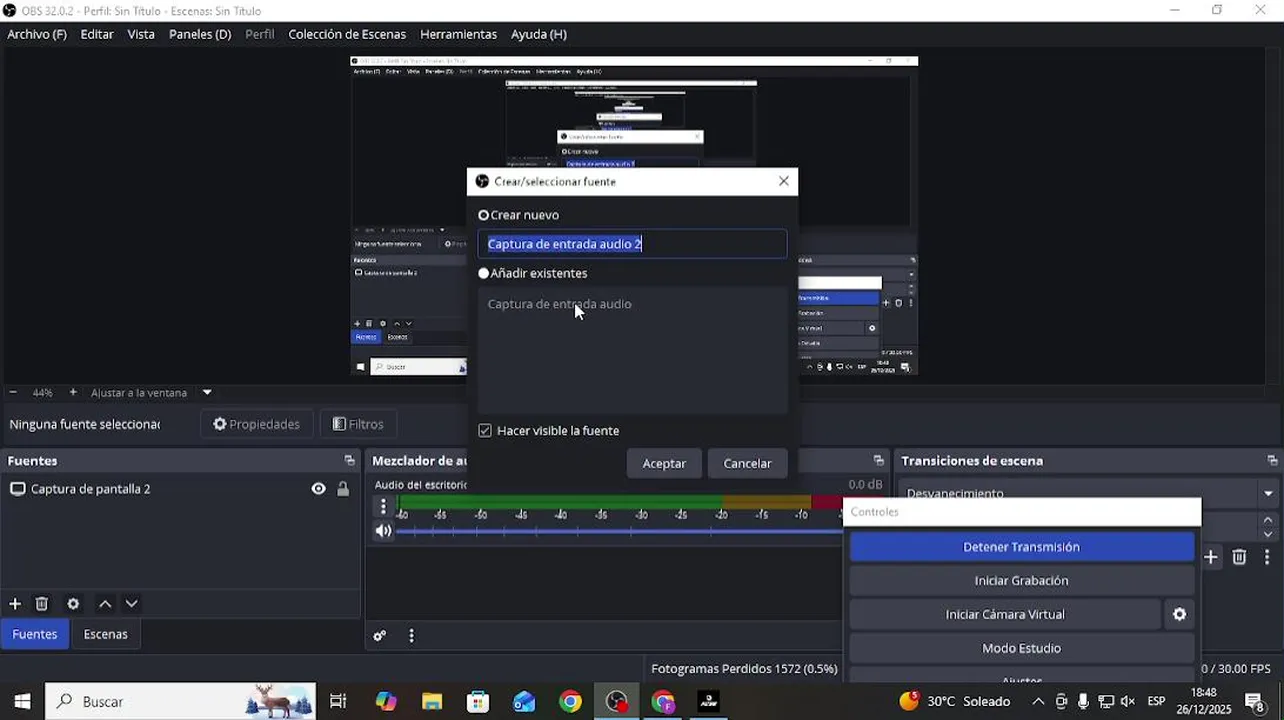Open Outlook from the taskbar

pyautogui.click(x=524, y=701)
